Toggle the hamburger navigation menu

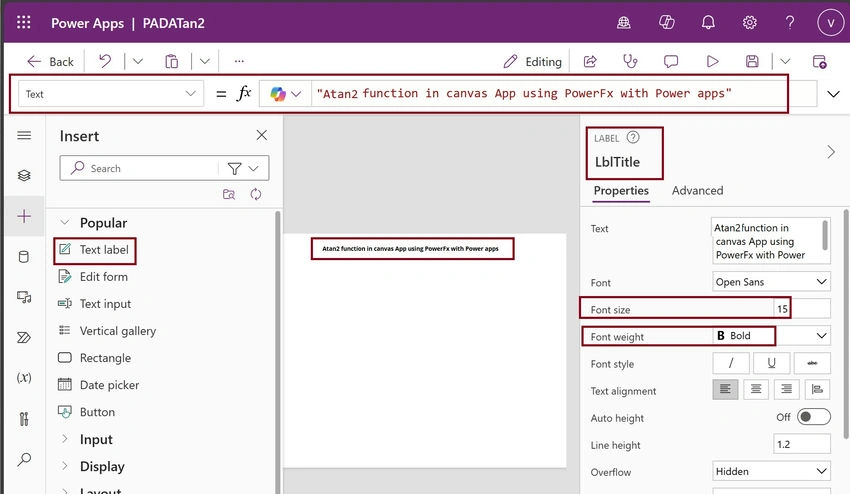click(24, 135)
